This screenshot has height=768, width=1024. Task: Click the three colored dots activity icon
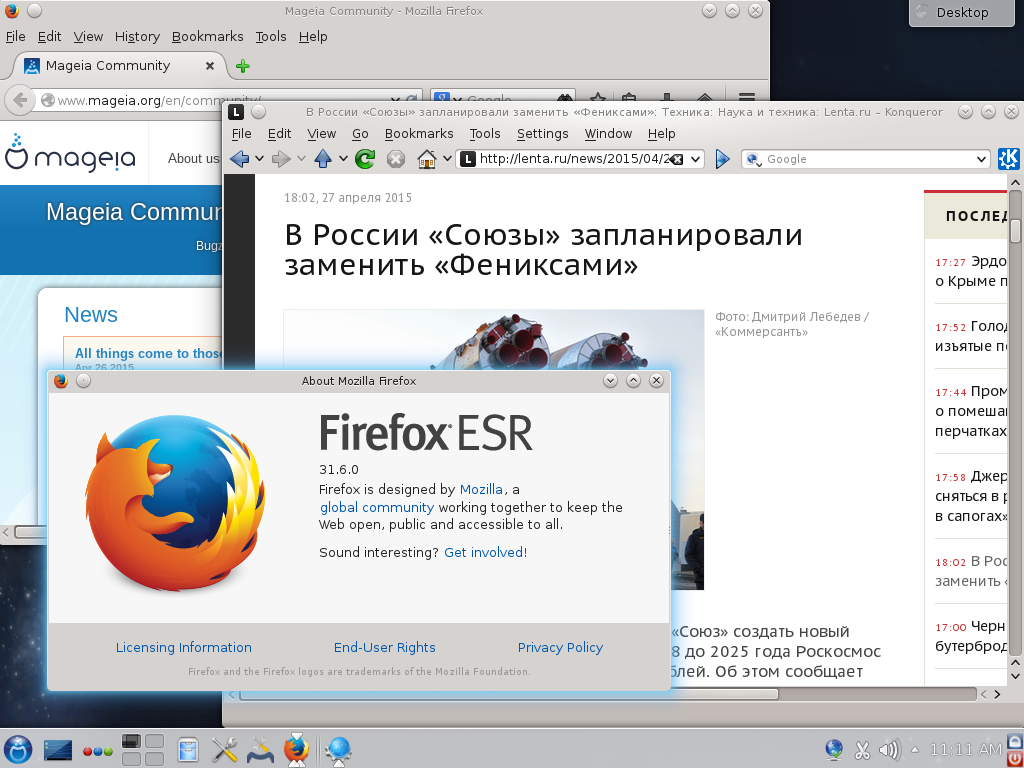pos(97,751)
